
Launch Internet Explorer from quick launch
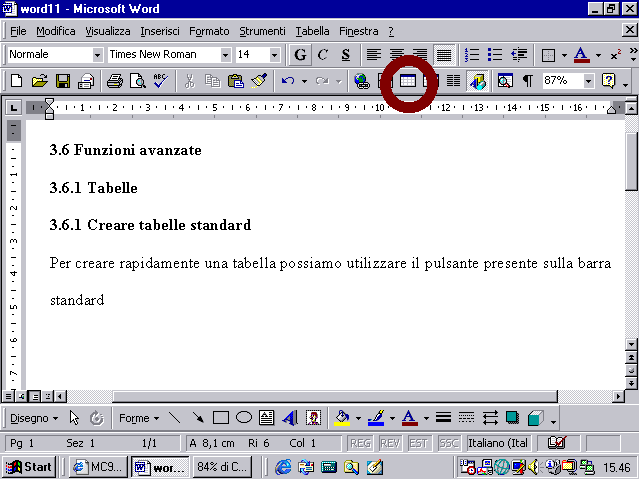[283, 467]
